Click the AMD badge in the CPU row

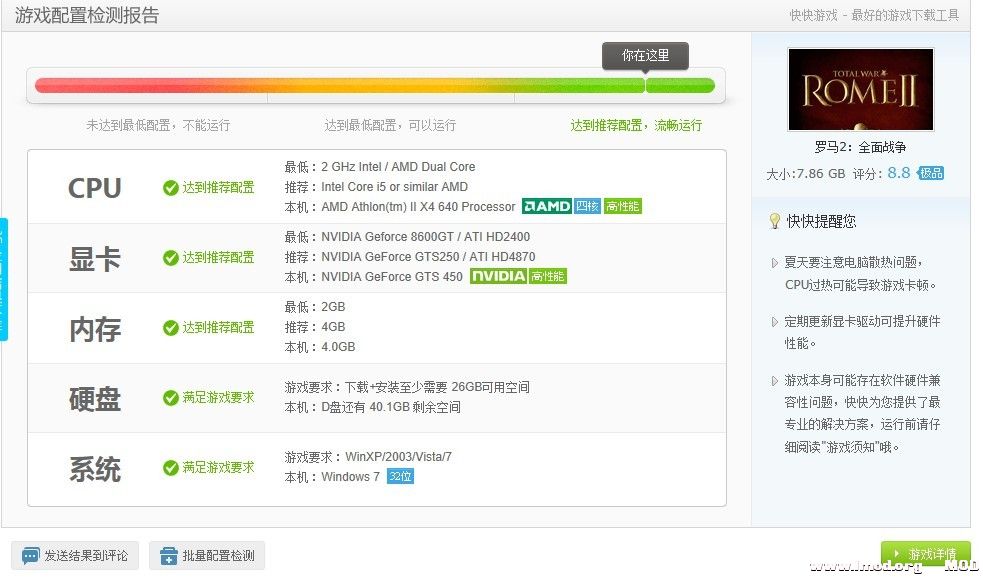(546, 207)
